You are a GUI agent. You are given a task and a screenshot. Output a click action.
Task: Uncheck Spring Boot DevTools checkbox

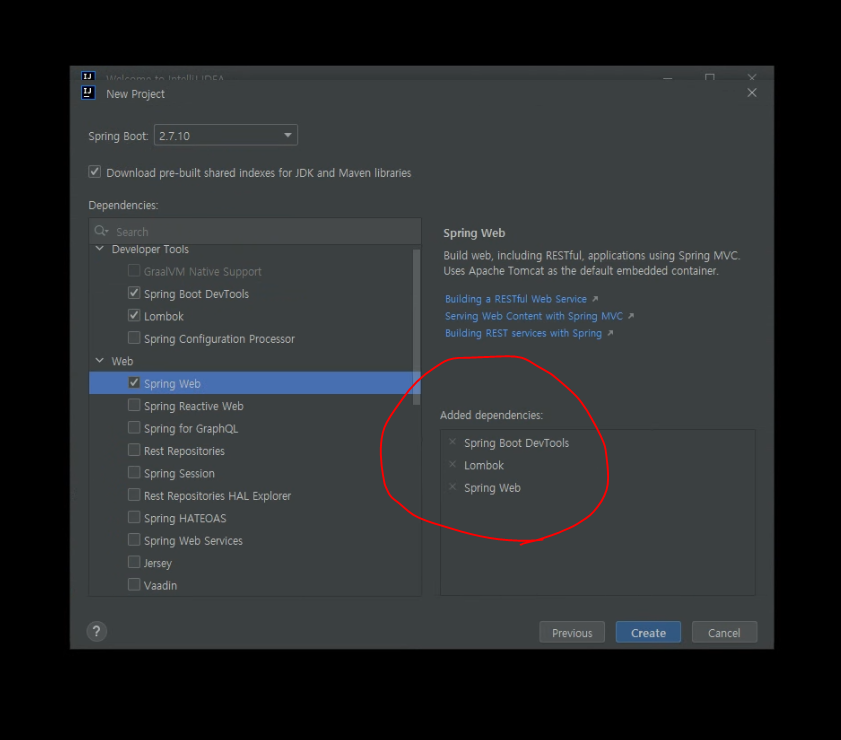click(134, 293)
